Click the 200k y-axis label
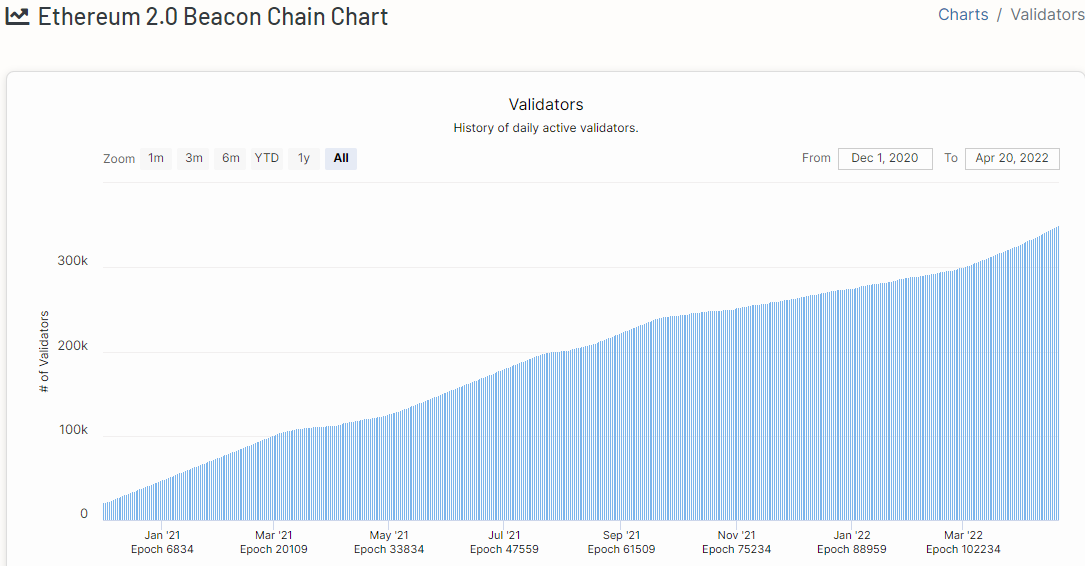The width and height of the screenshot is (1085, 566). (x=73, y=346)
